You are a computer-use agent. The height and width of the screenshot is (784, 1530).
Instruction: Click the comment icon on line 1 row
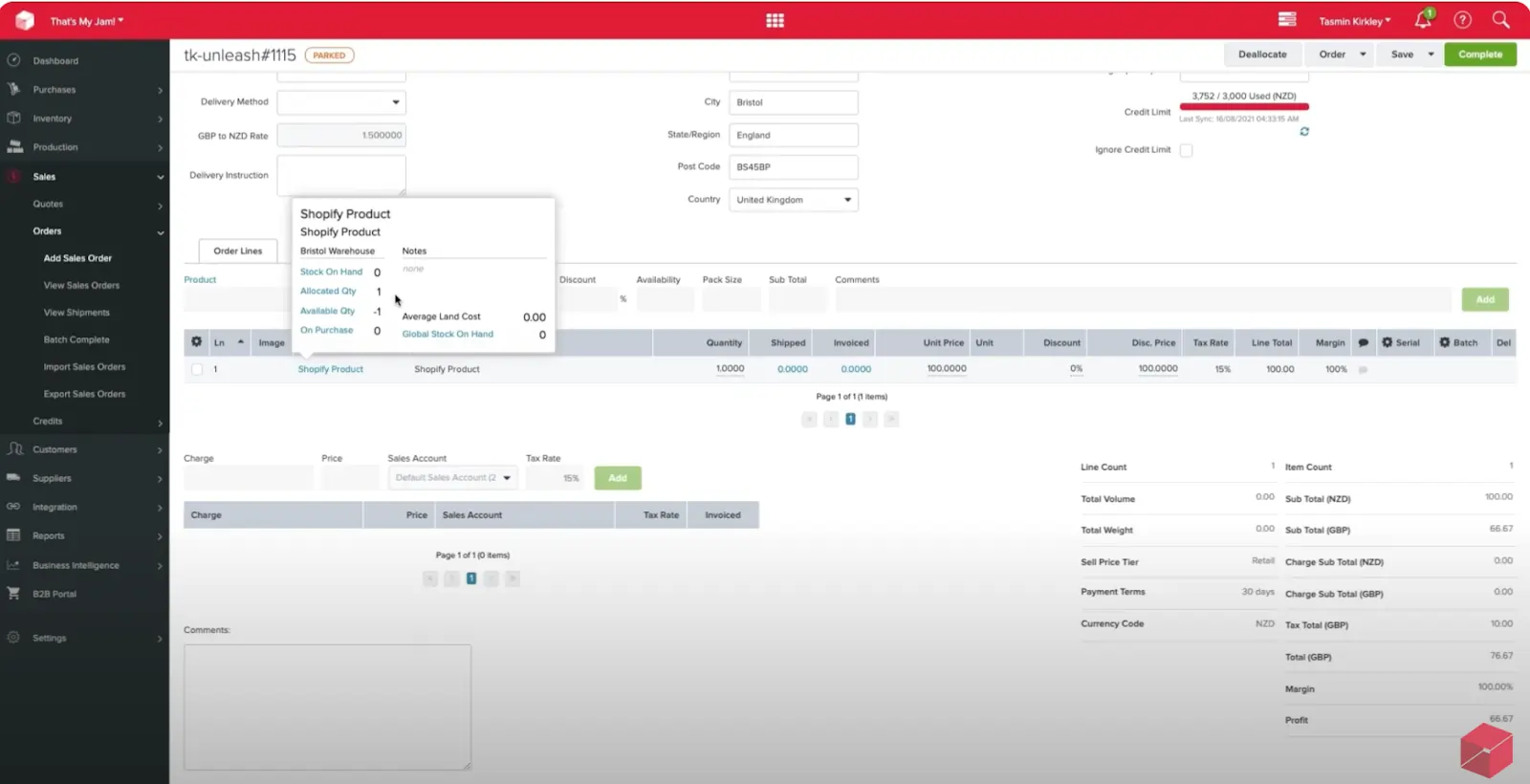tap(1363, 369)
